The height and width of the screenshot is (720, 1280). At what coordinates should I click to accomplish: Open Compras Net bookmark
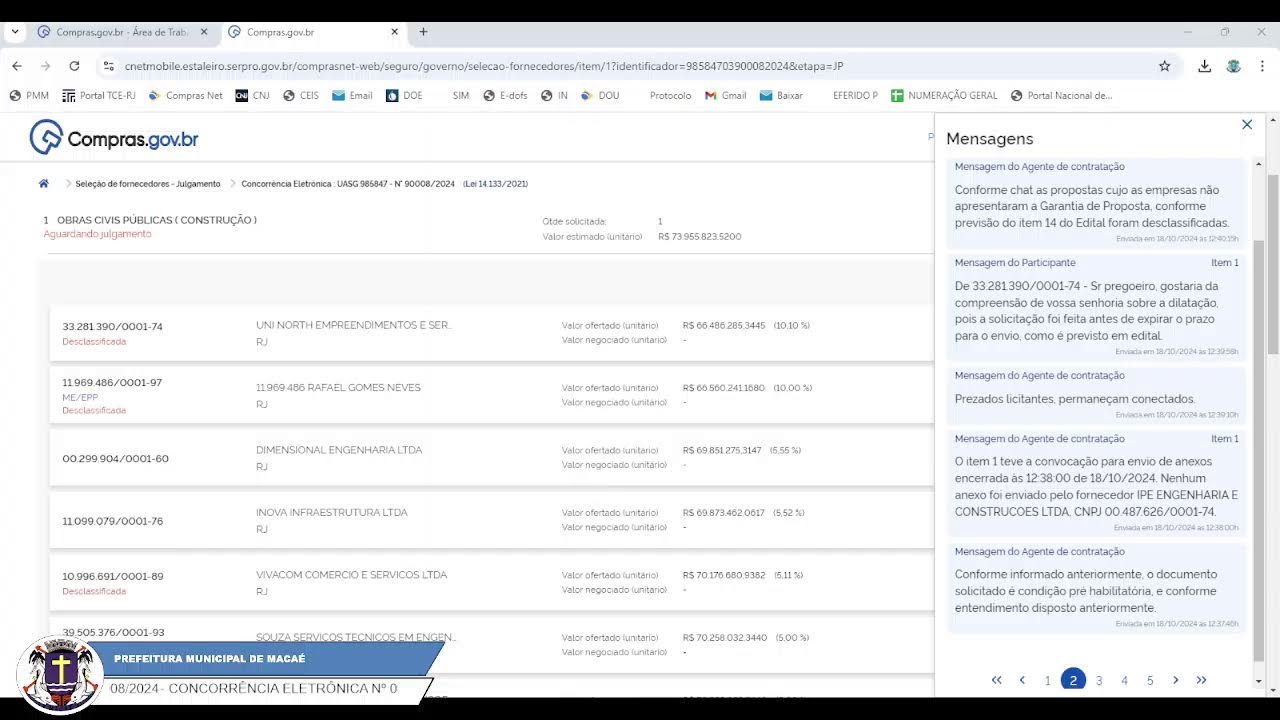185,96
